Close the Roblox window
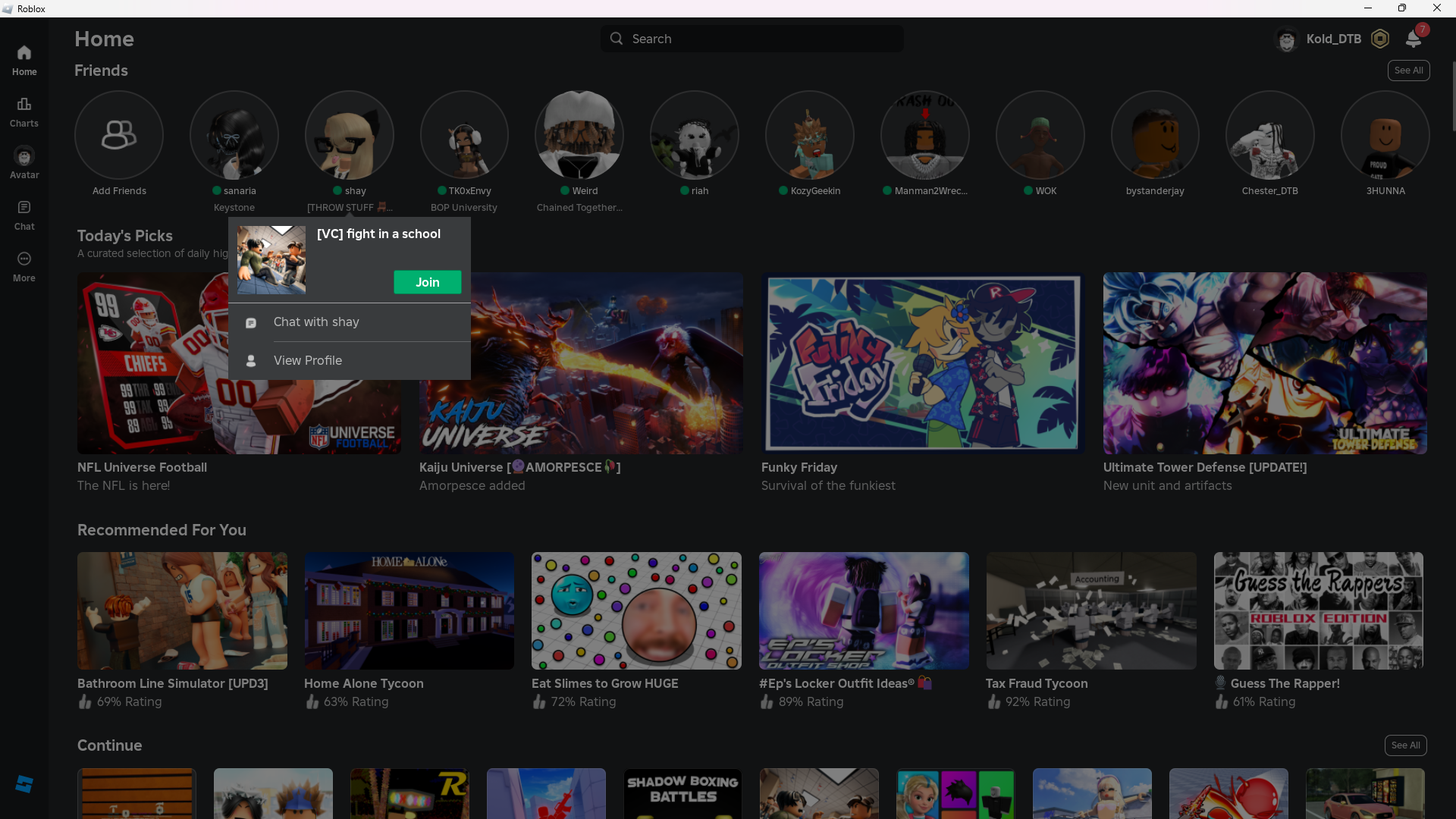The width and height of the screenshot is (1456, 819). point(1437,8)
